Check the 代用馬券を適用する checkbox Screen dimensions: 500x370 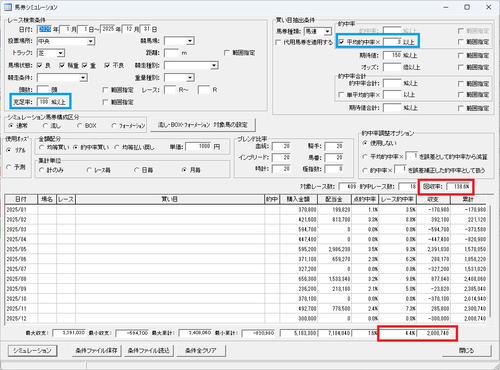(278, 42)
